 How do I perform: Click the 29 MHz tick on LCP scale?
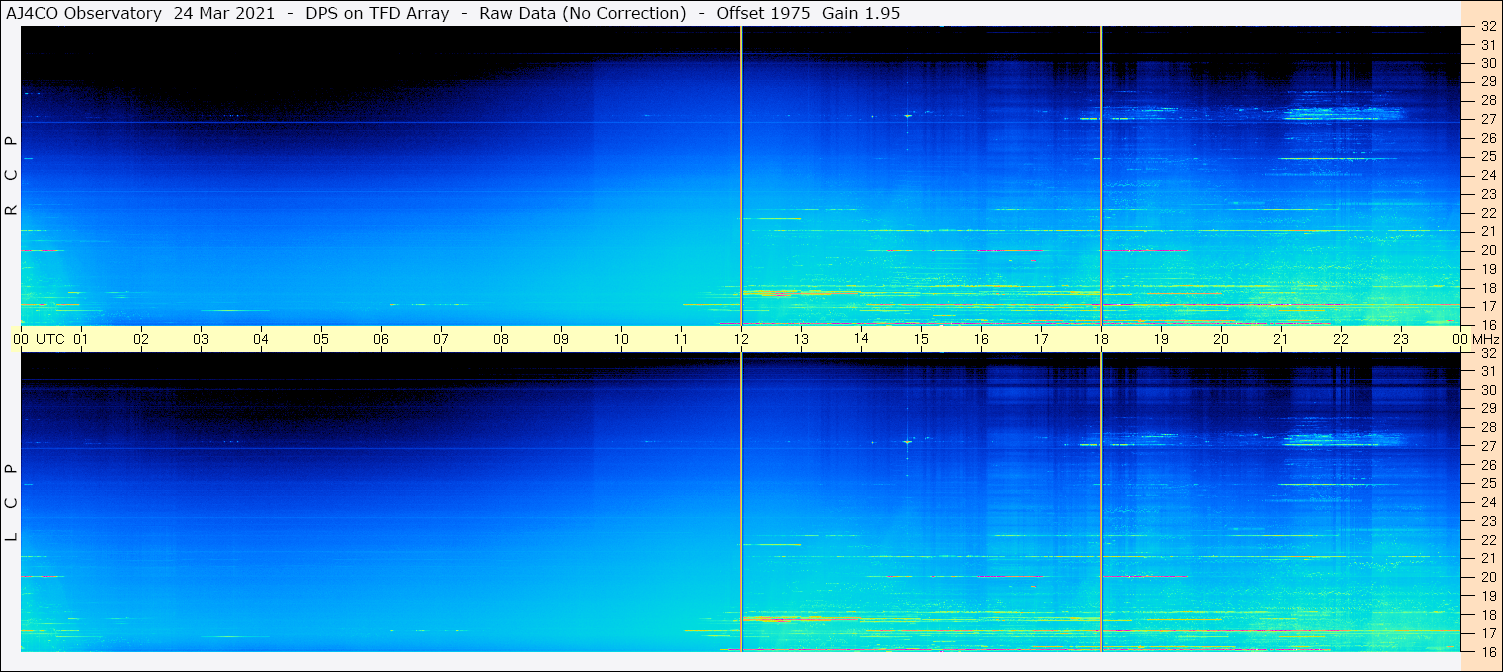pyautogui.click(x=1488, y=408)
